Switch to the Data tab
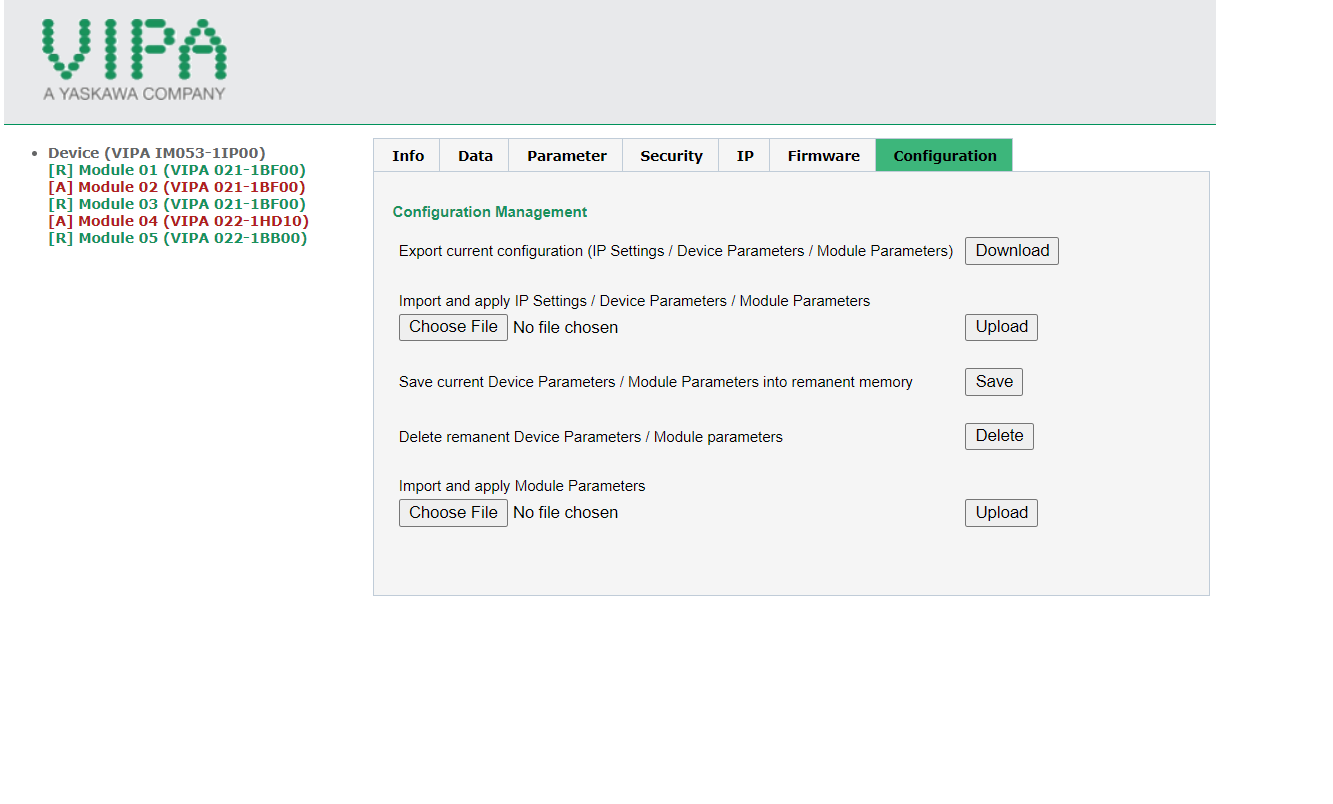This screenshot has height=804, width=1333. click(475, 155)
